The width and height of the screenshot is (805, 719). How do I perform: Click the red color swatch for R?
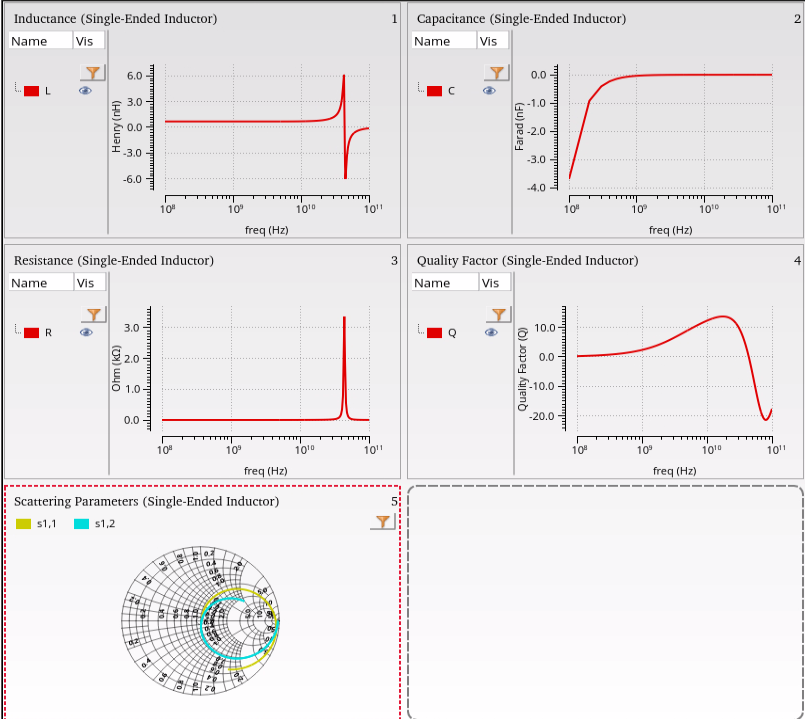point(31,332)
